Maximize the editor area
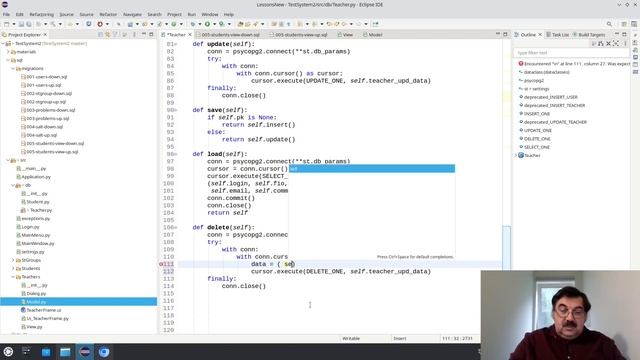This screenshot has width=640, height=360. click(505, 34)
